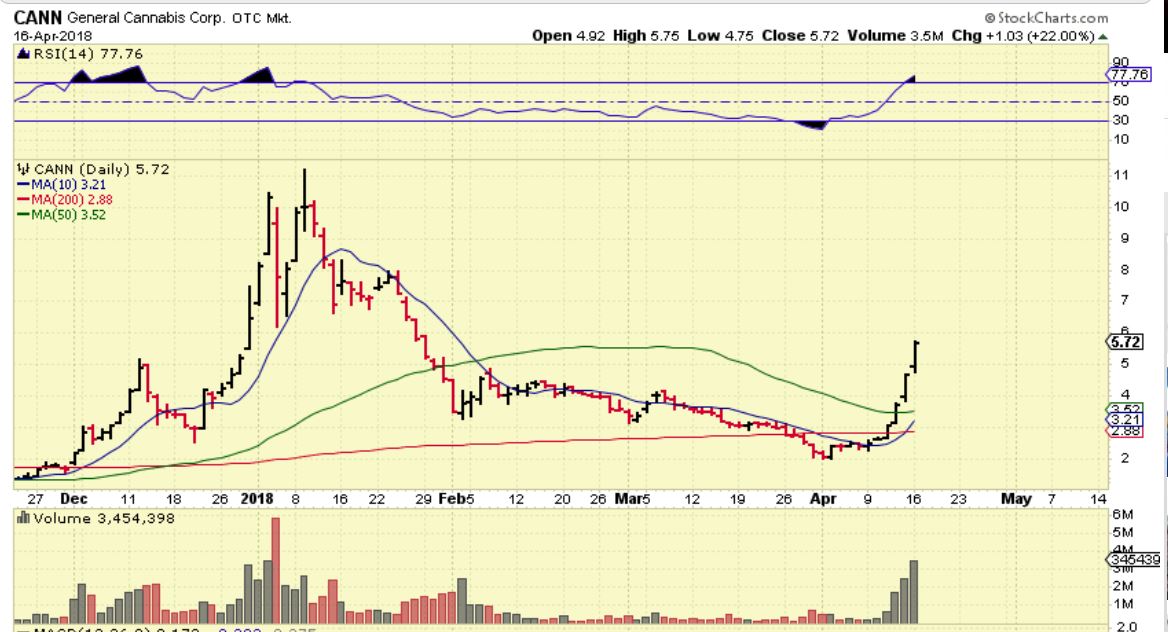This screenshot has width=1168, height=632.
Task: Click the Close 5.72 value in the header
Action: coord(800,36)
